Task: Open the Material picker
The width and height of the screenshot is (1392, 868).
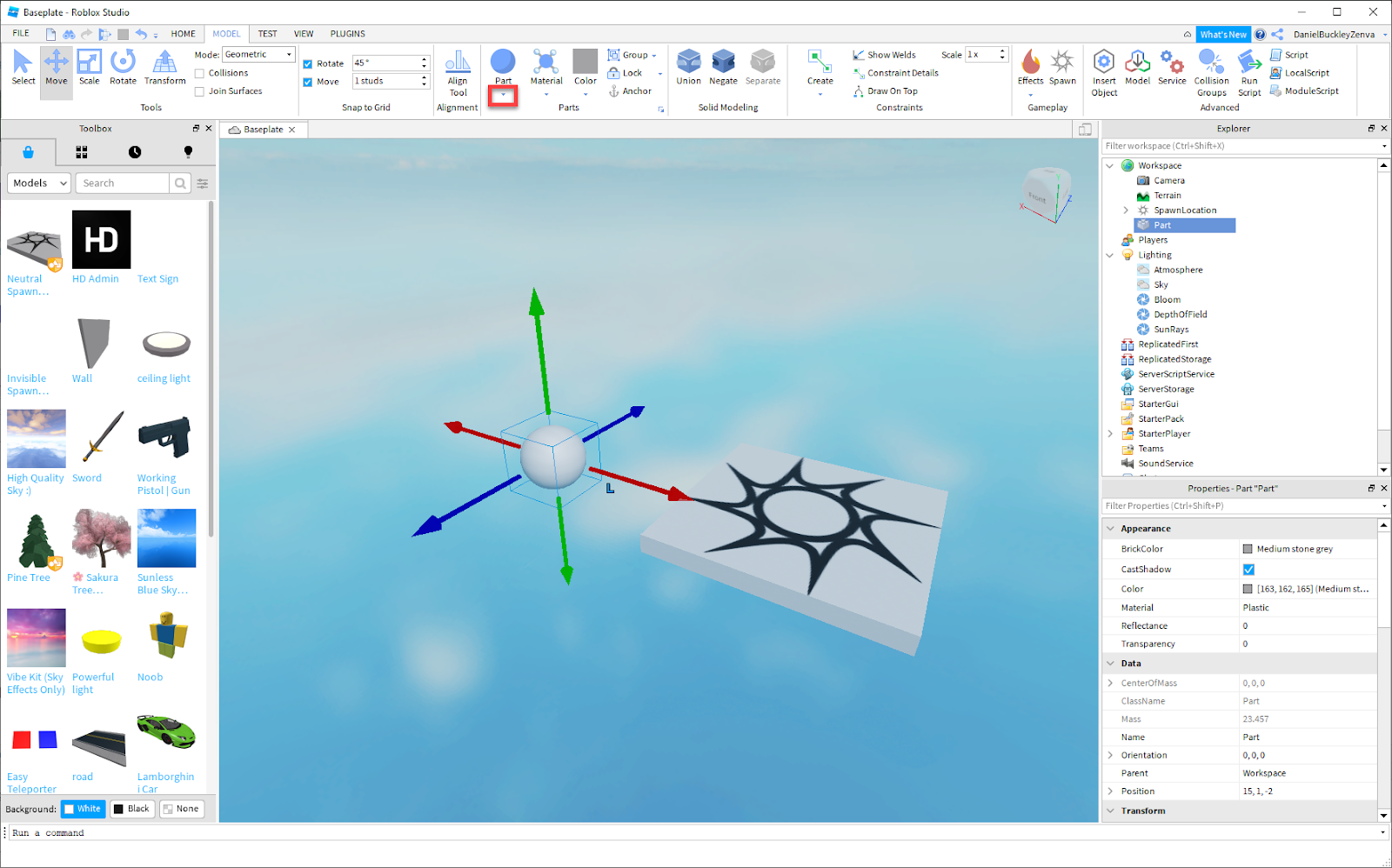Action: pos(546,68)
